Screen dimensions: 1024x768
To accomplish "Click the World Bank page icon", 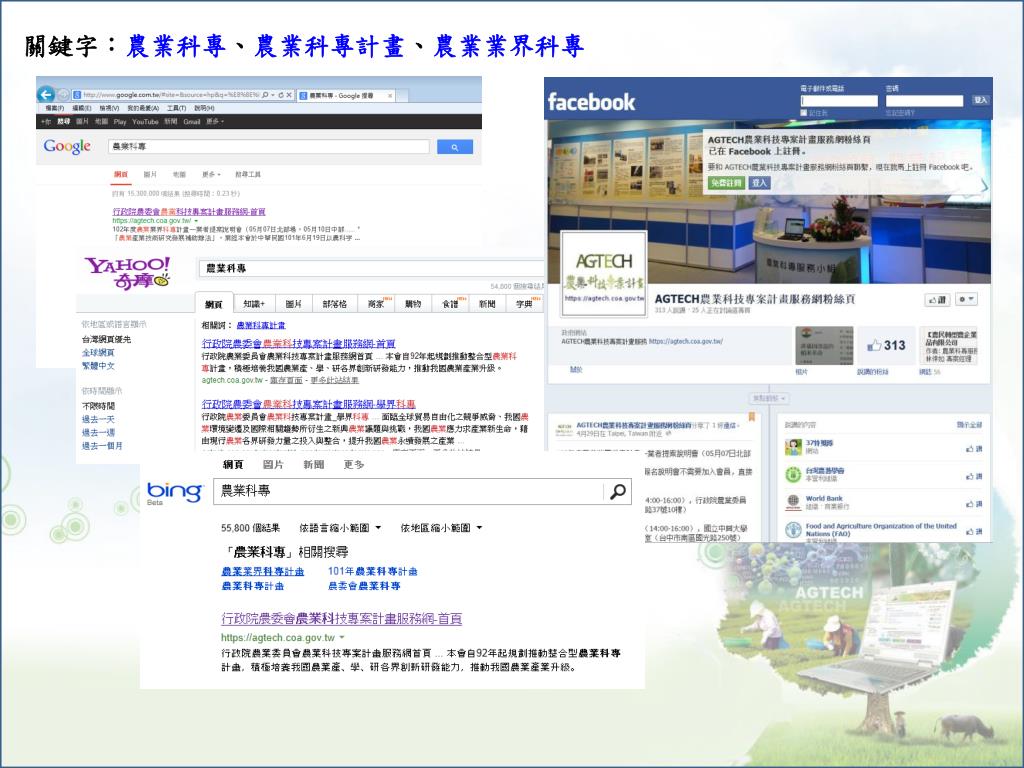I will 793,502.
